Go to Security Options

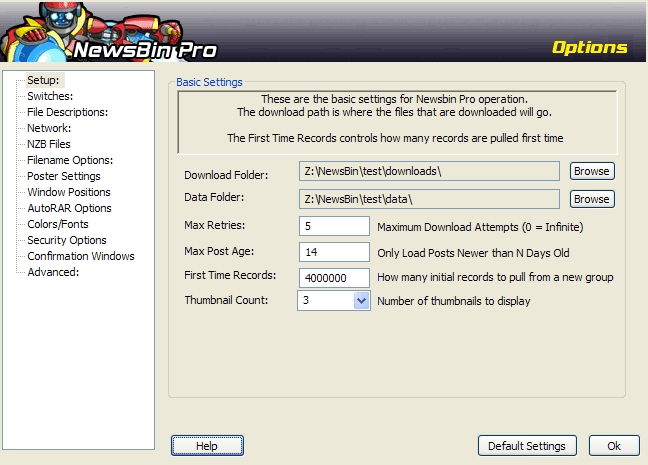(x=67, y=240)
